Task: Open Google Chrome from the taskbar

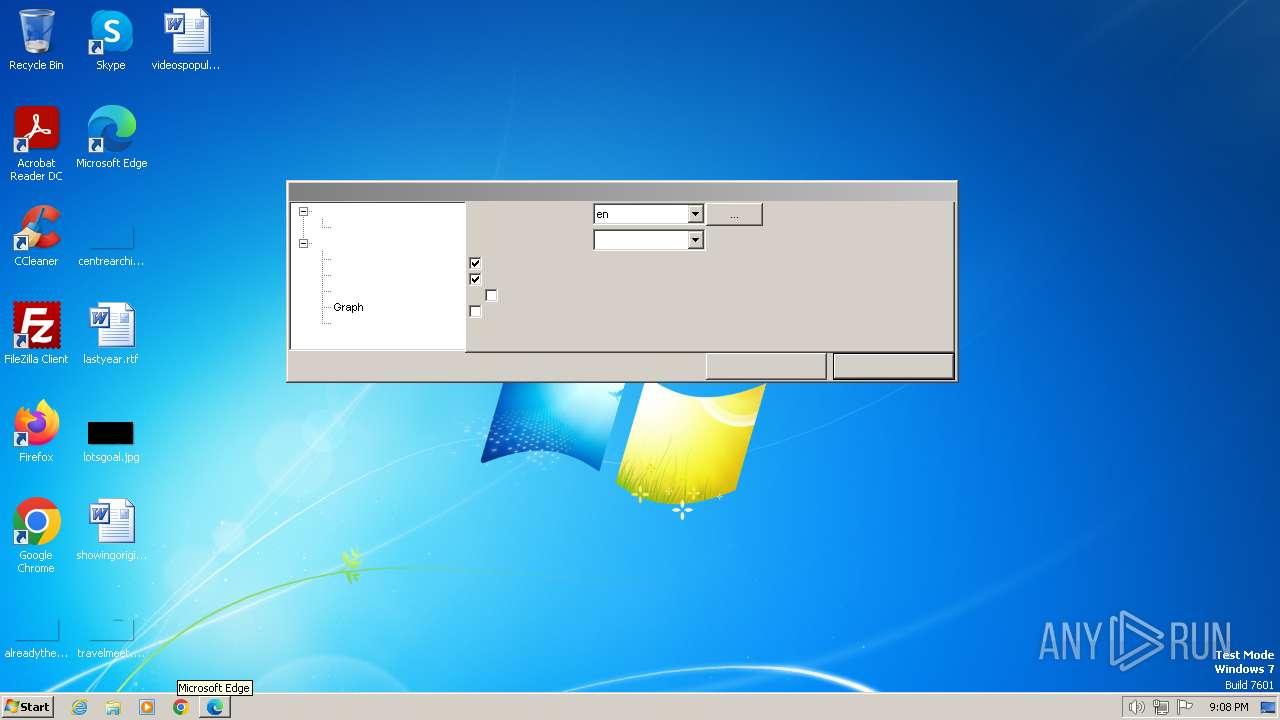Action: pyautogui.click(x=181, y=707)
